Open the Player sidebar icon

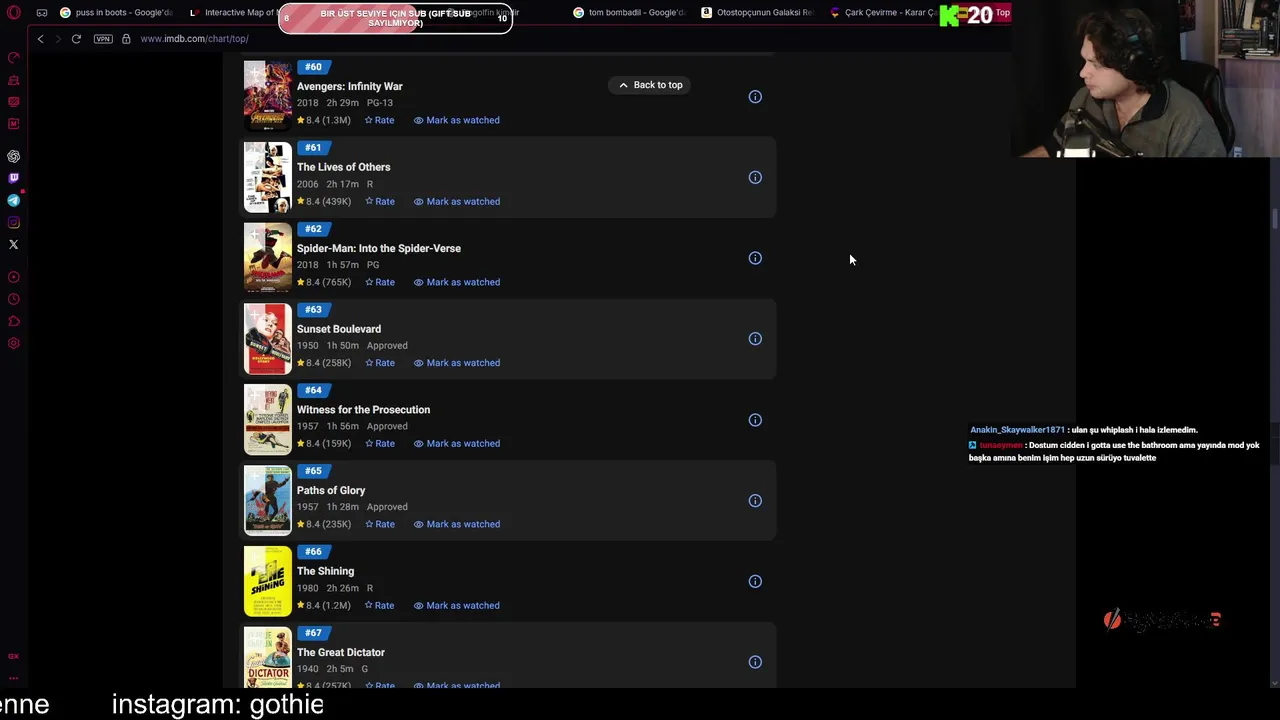pos(14,278)
